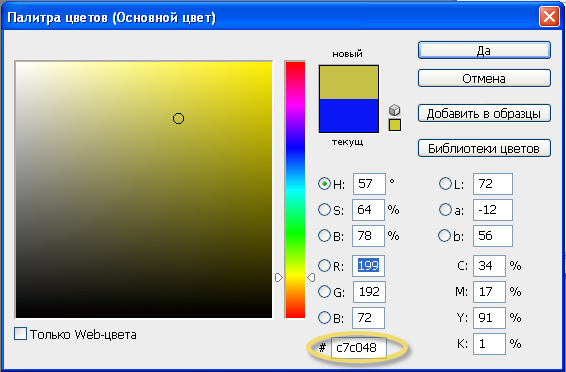Close the color picker dialog with the X button
The image size is (566, 372).
coord(549,17)
